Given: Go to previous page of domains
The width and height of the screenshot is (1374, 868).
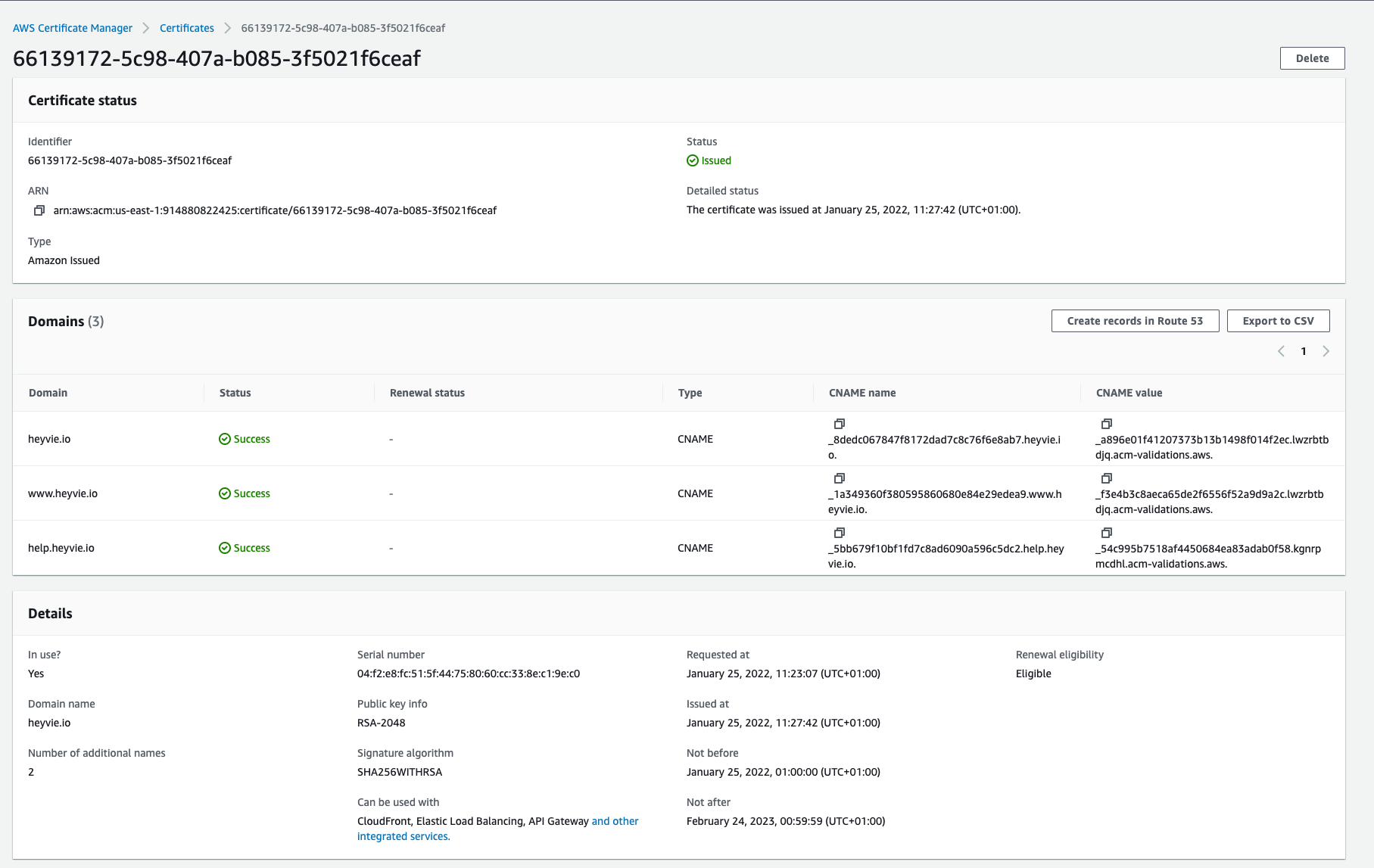Looking at the screenshot, I should [1281, 351].
